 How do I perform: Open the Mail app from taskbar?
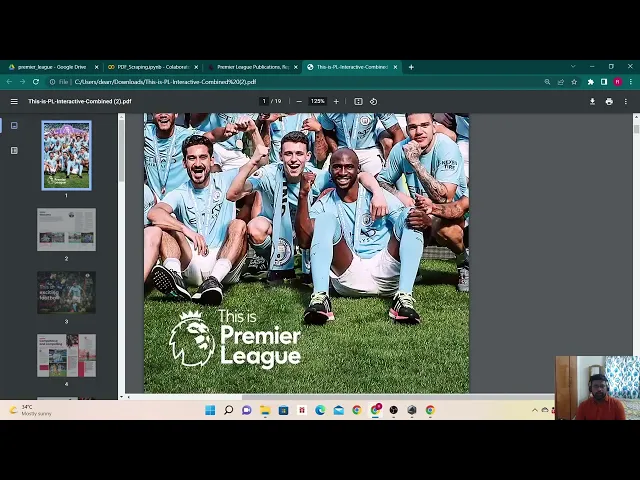339,410
